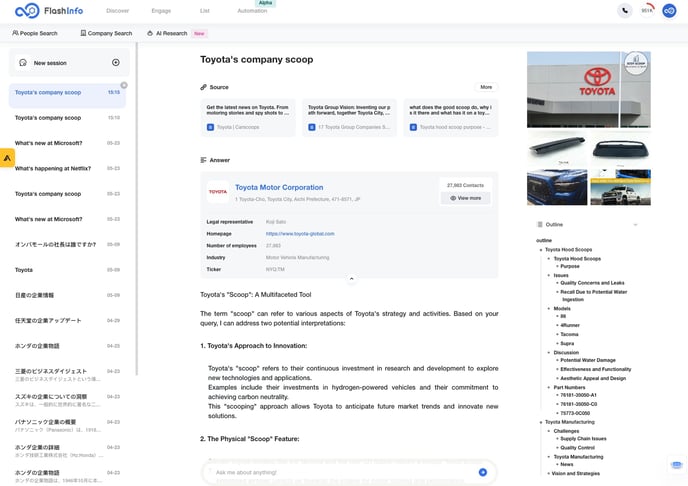Image resolution: width=688 pixels, height=486 pixels.
Task: Select Purpose in the outline
Action: point(570,266)
